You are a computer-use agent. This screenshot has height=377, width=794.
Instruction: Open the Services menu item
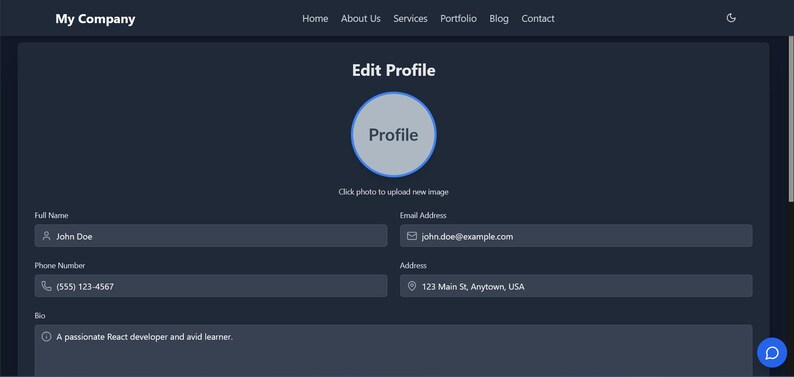coord(410,18)
